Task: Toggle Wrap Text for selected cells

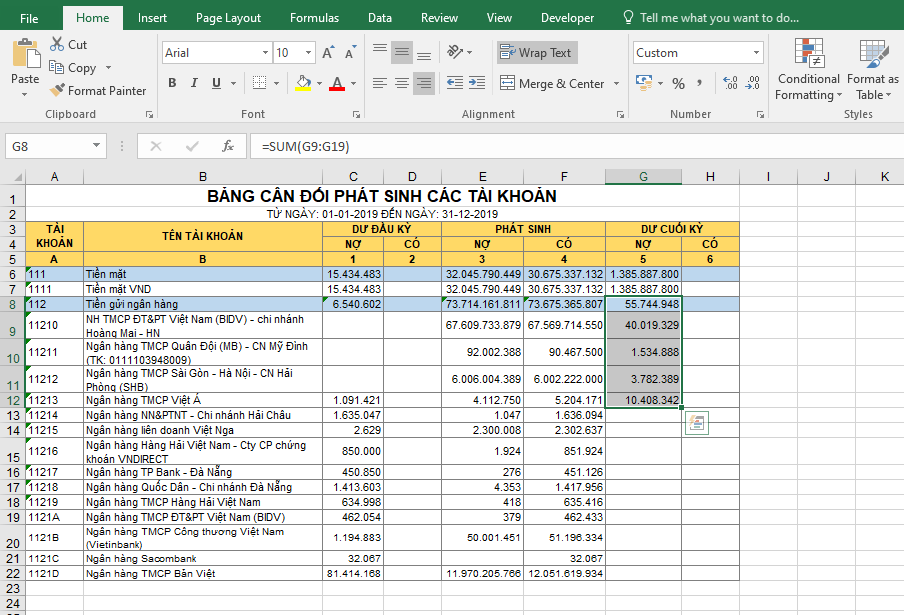Action: pos(536,53)
